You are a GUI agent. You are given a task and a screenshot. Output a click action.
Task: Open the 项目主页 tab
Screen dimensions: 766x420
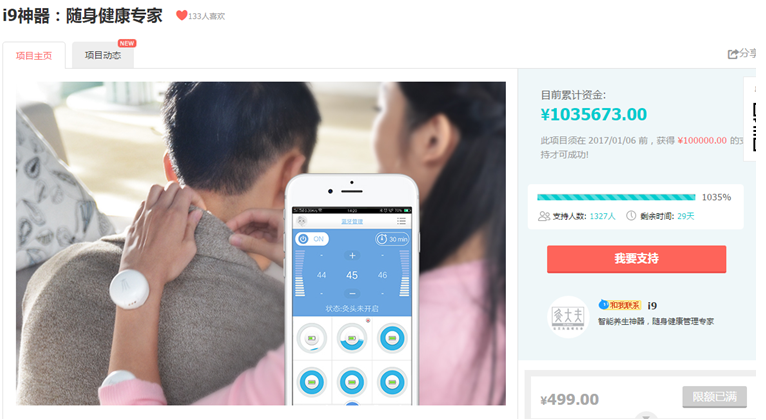(34, 56)
